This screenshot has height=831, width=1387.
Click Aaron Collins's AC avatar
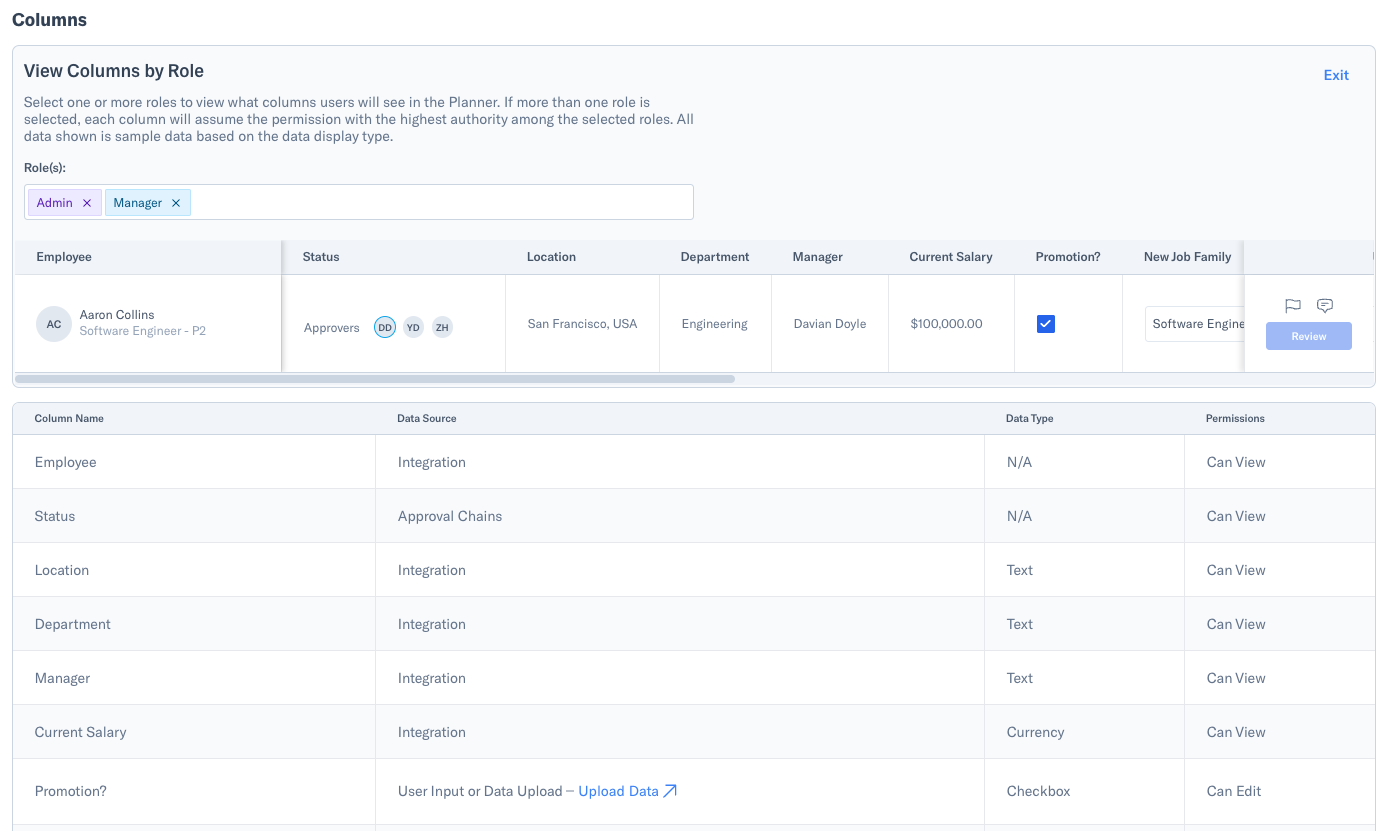tap(53, 323)
